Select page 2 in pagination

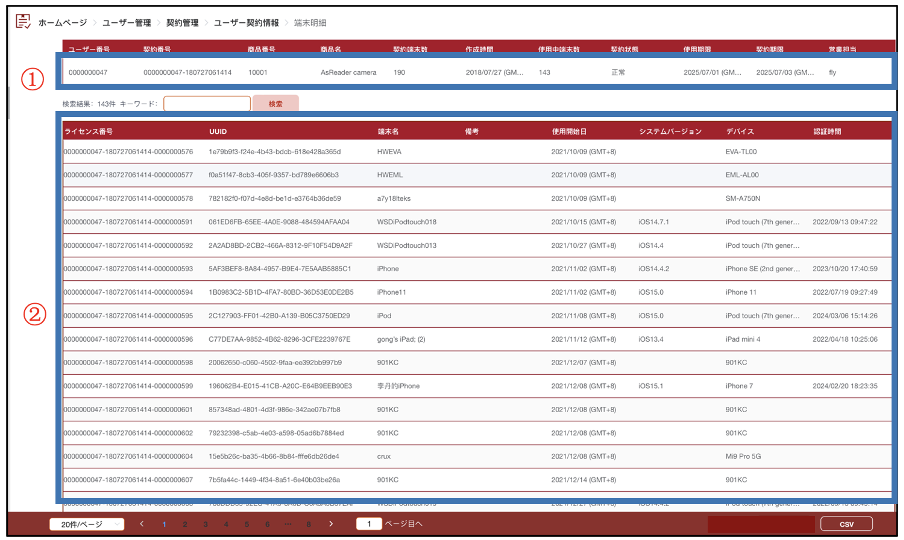[x=184, y=523]
